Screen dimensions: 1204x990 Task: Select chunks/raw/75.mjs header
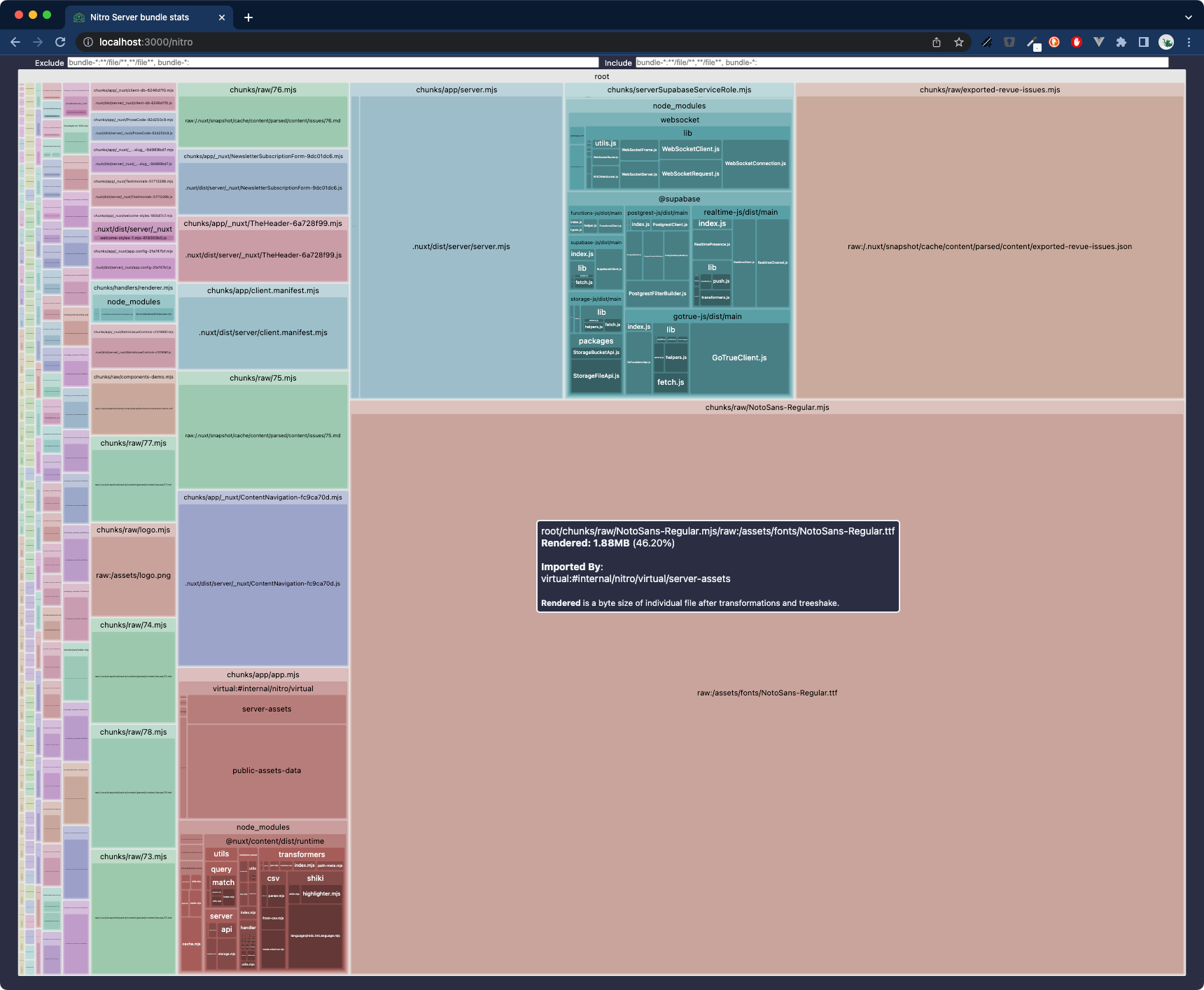tap(263, 378)
